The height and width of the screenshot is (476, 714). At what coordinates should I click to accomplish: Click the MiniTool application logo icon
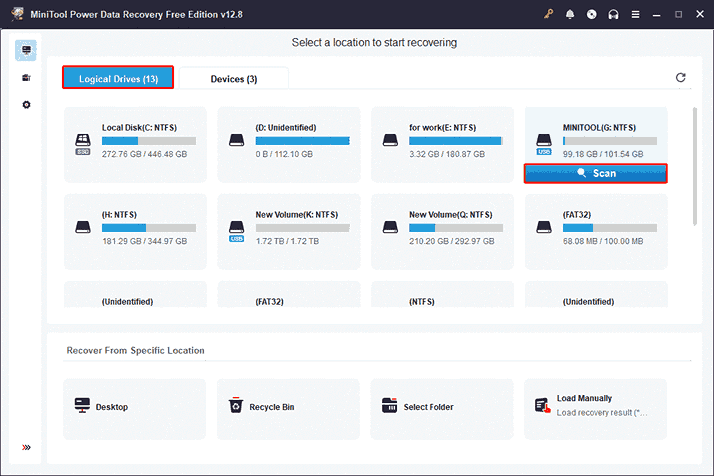(x=17, y=14)
